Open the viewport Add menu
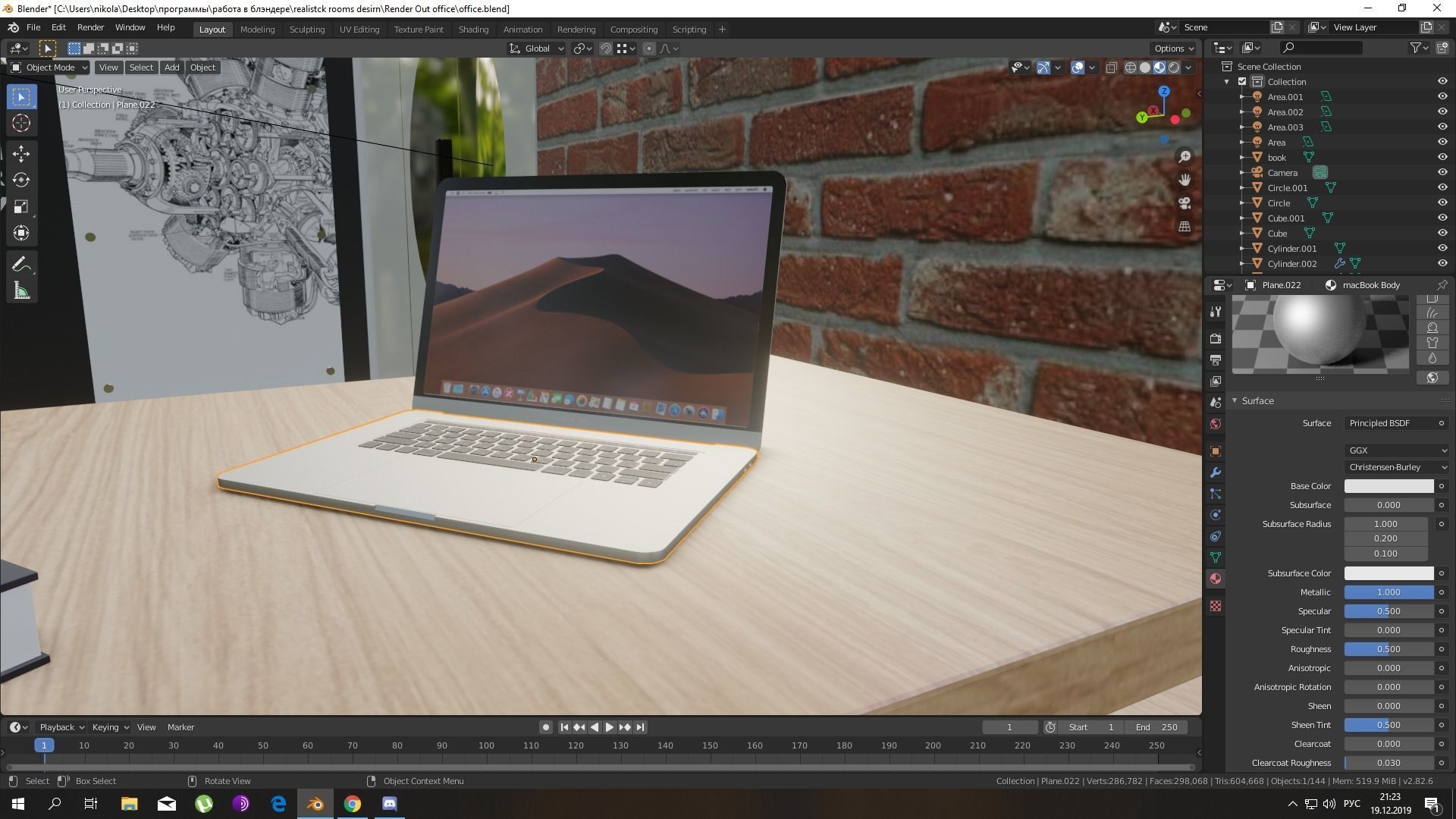The image size is (1456, 819). (172, 67)
